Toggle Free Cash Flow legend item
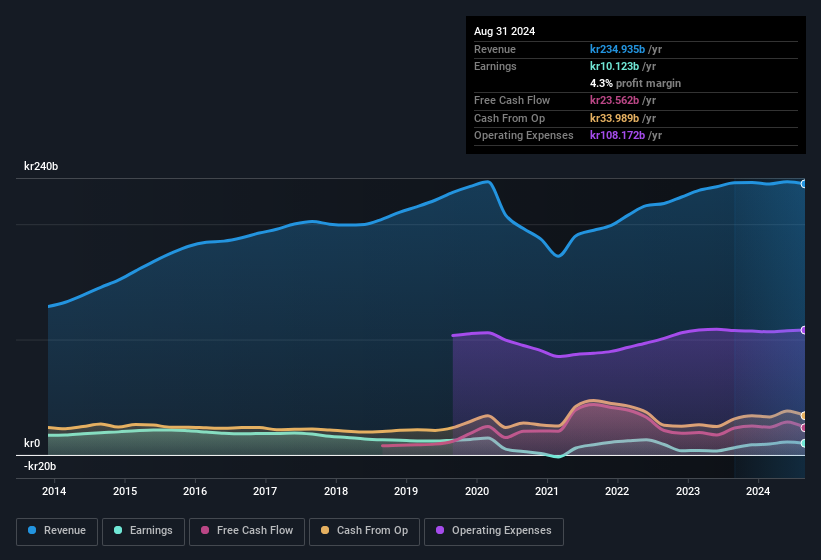The height and width of the screenshot is (560, 821). click(246, 531)
